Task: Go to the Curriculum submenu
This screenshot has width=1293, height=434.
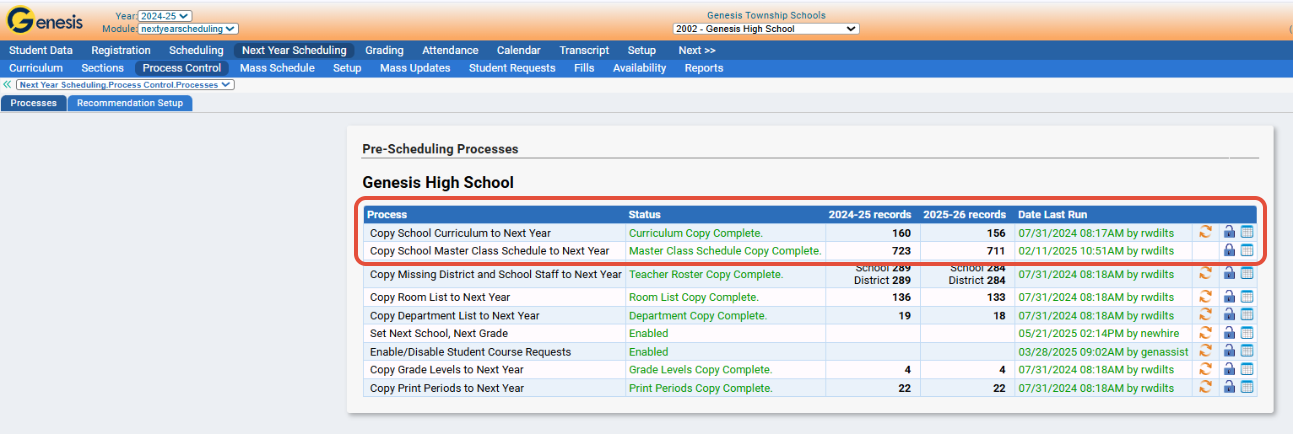Action: coord(36,68)
